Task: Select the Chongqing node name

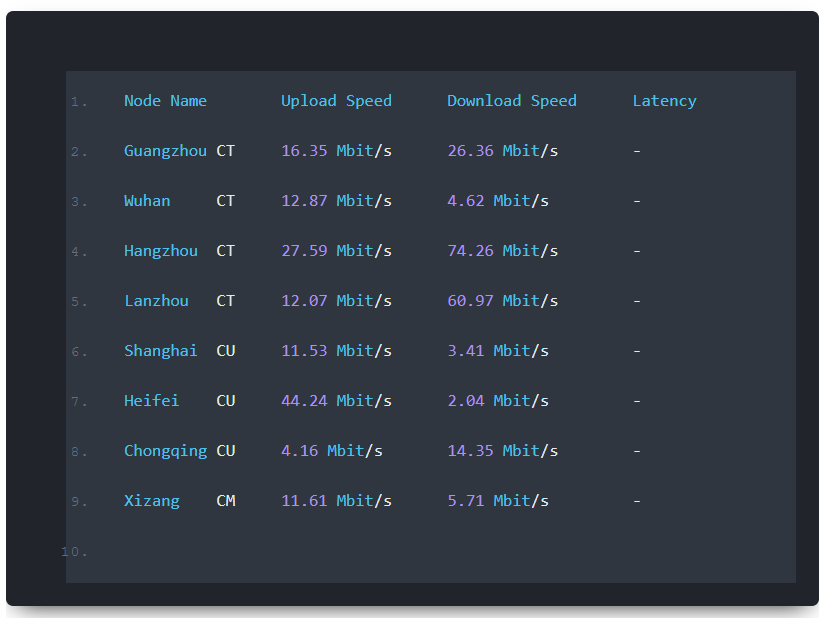Action: [165, 451]
